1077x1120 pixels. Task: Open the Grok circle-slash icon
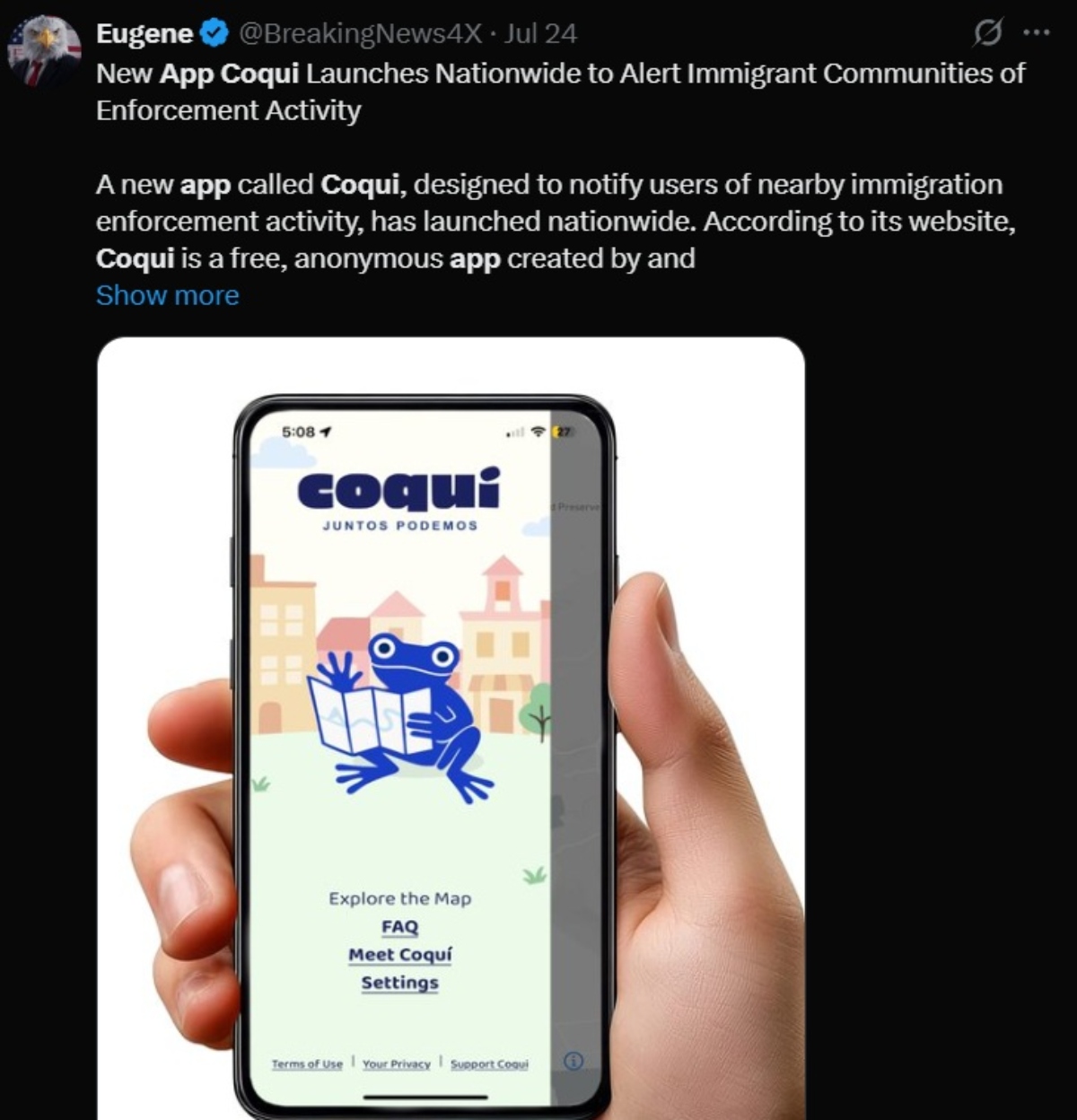(x=988, y=33)
